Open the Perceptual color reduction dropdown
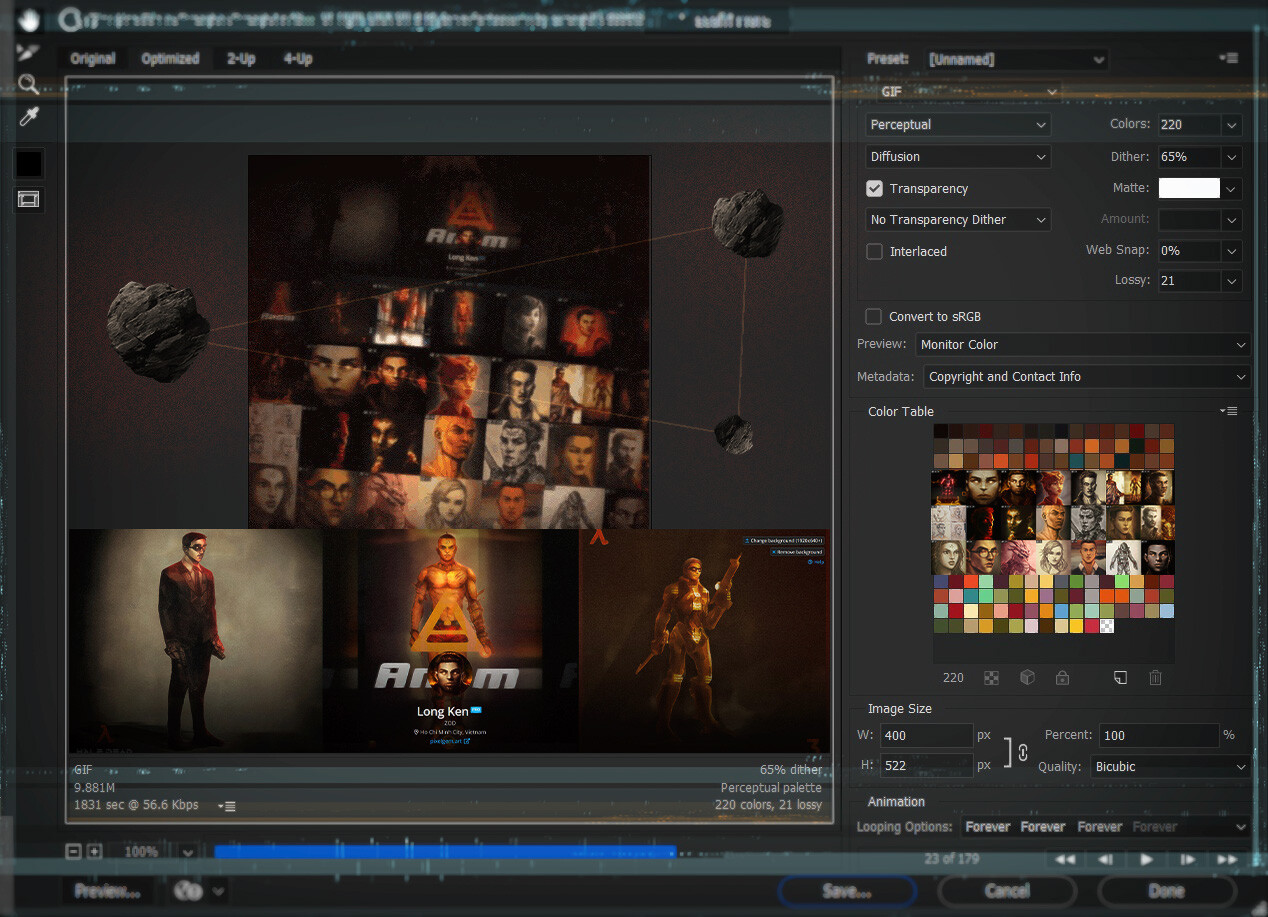The width and height of the screenshot is (1268, 917). (x=957, y=125)
